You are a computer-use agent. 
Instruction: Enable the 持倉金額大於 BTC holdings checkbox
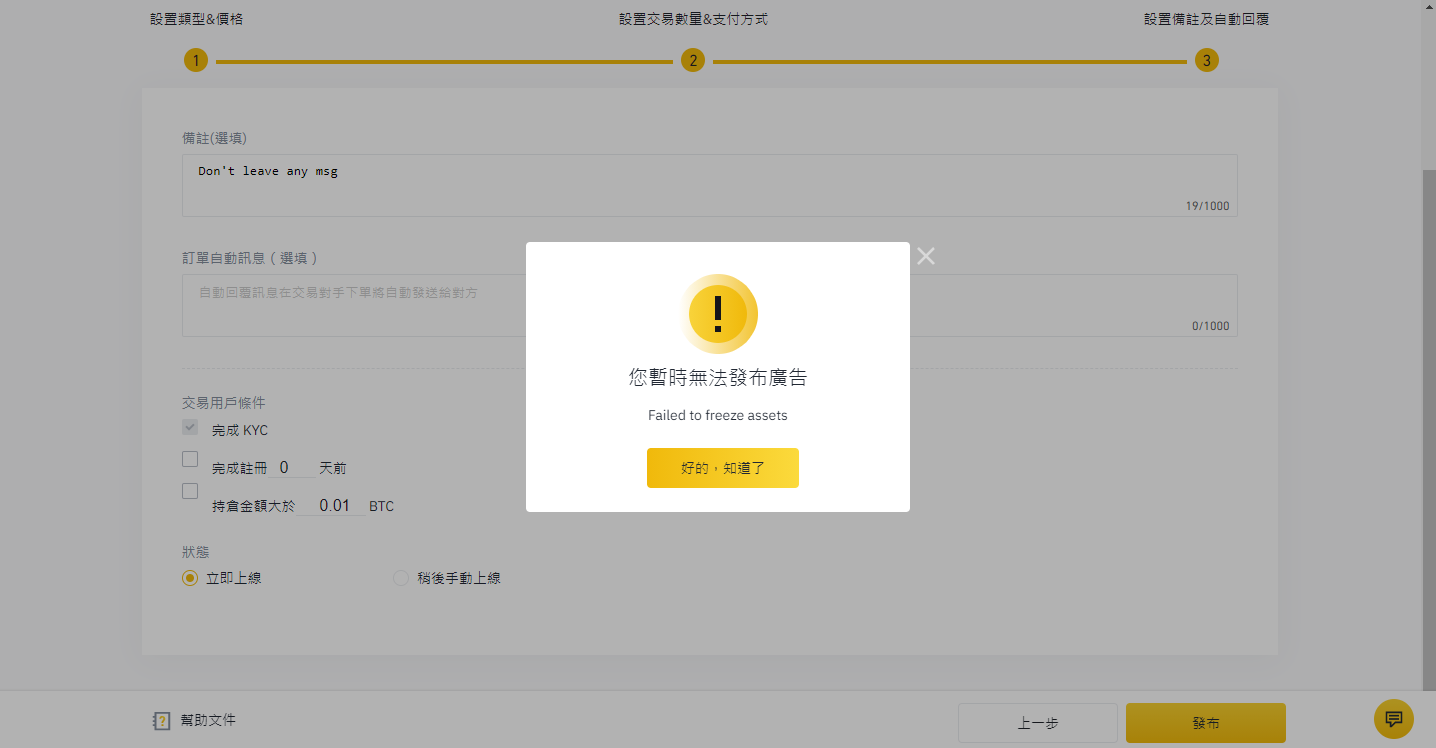(190, 490)
